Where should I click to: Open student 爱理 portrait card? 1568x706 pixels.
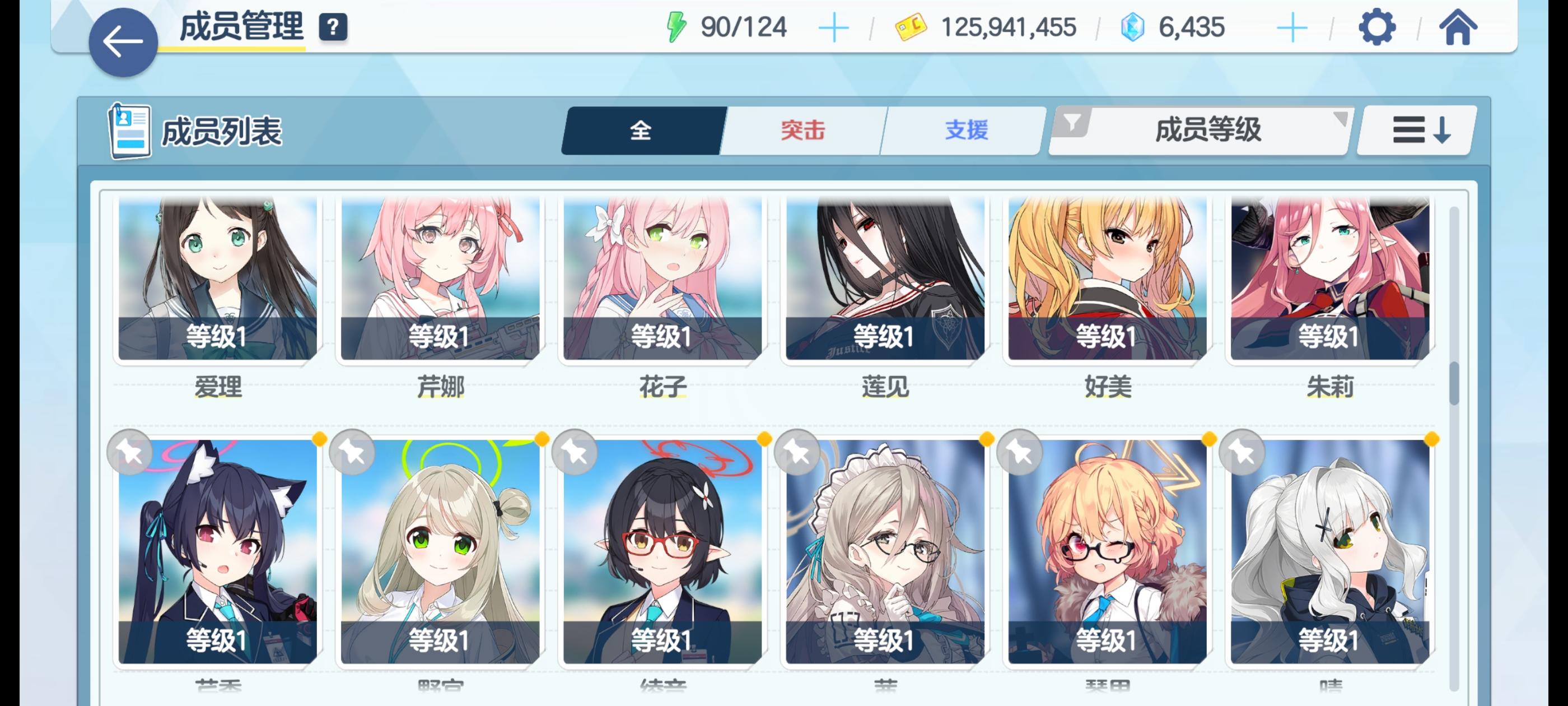click(217, 278)
